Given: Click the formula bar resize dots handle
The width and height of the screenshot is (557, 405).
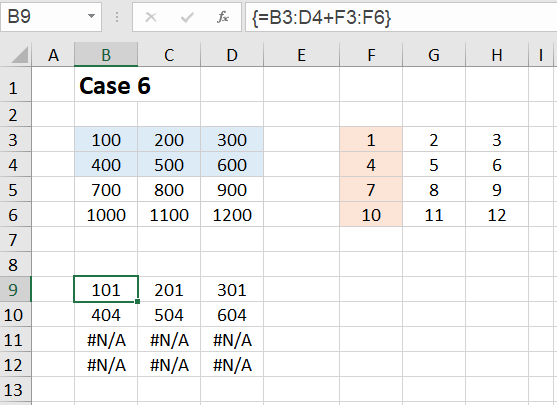Looking at the screenshot, I should click(x=117, y=17).
